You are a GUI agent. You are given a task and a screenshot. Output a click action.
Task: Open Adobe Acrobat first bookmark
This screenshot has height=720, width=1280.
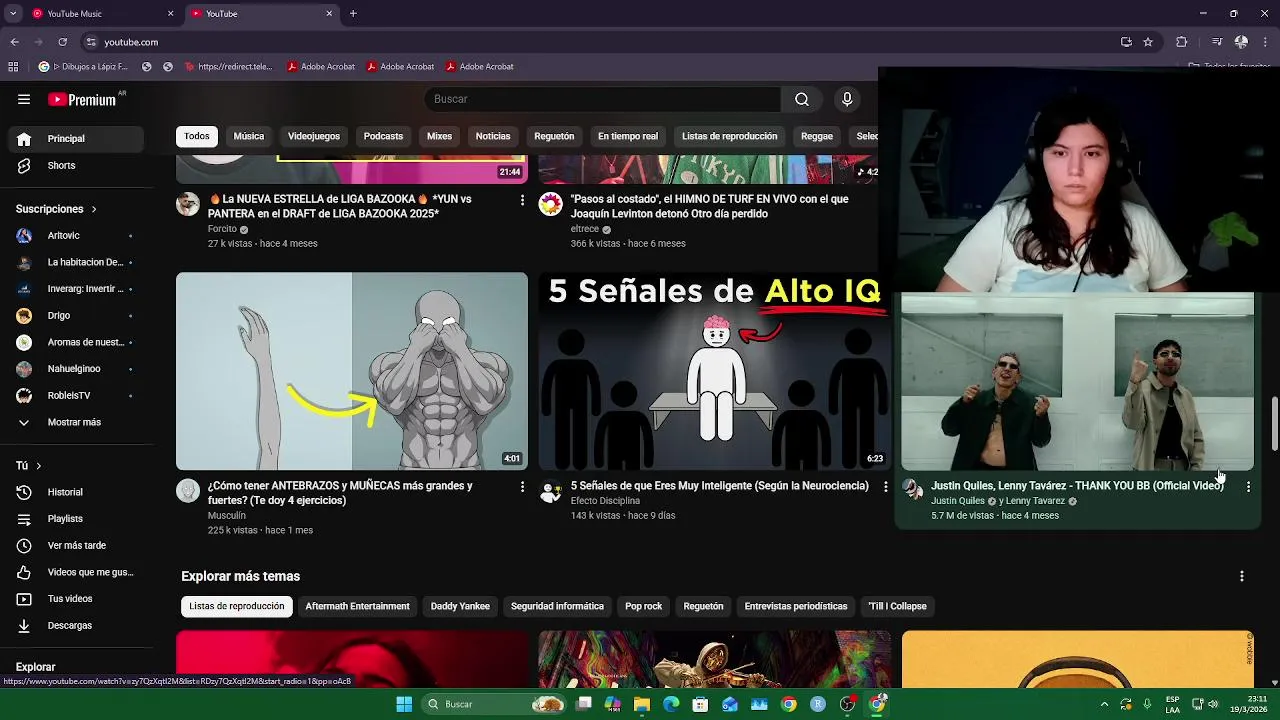(x=321, y=67)
